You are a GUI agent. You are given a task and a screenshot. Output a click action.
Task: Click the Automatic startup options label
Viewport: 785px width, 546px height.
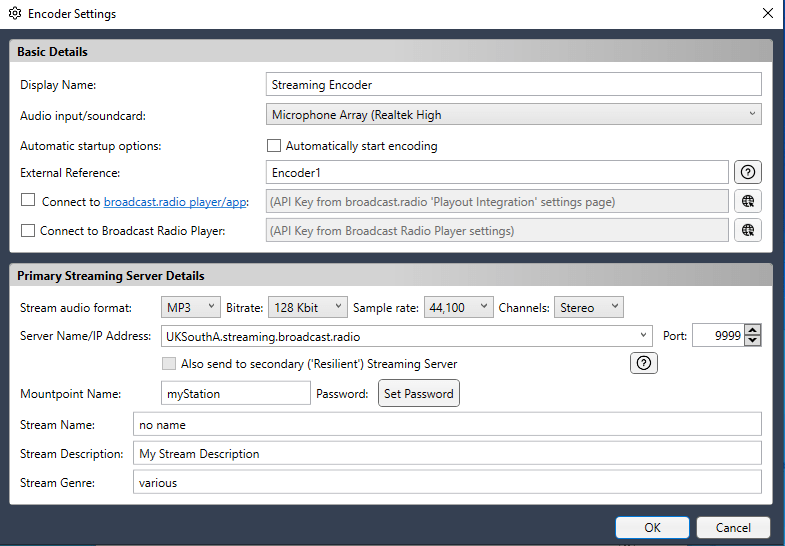pos(91,146)
